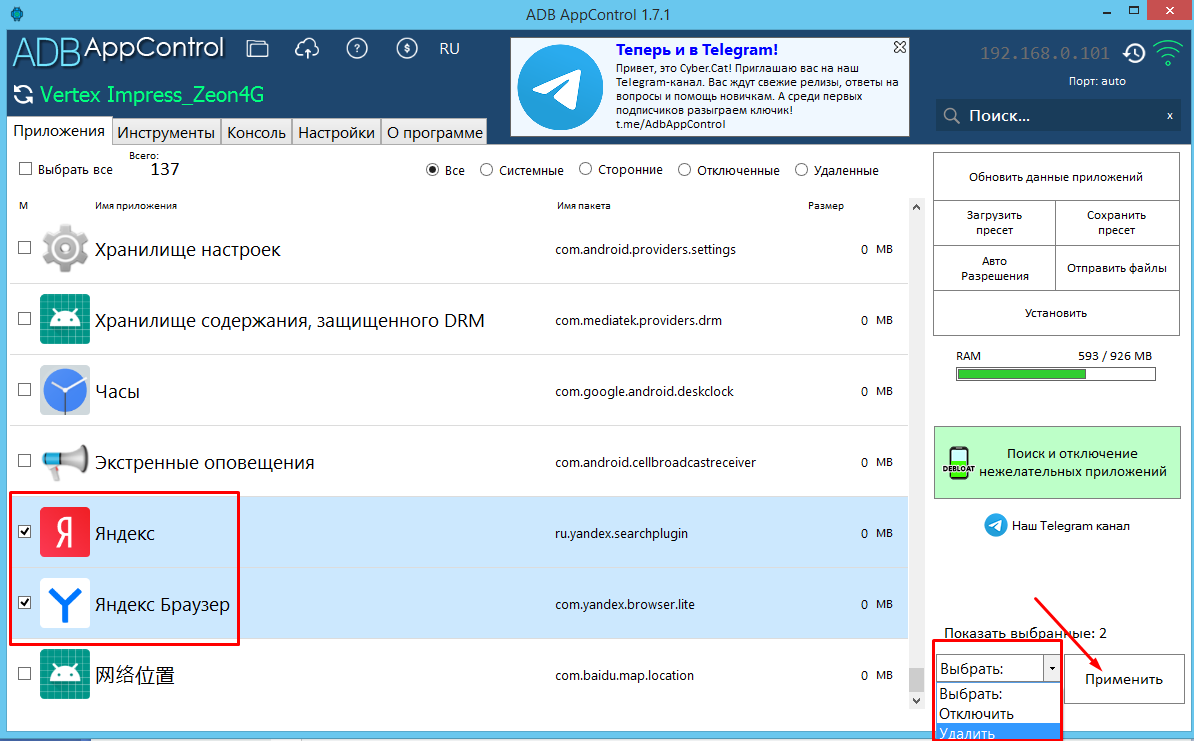
Task: Open the help question mark icon
Action: 356,49
